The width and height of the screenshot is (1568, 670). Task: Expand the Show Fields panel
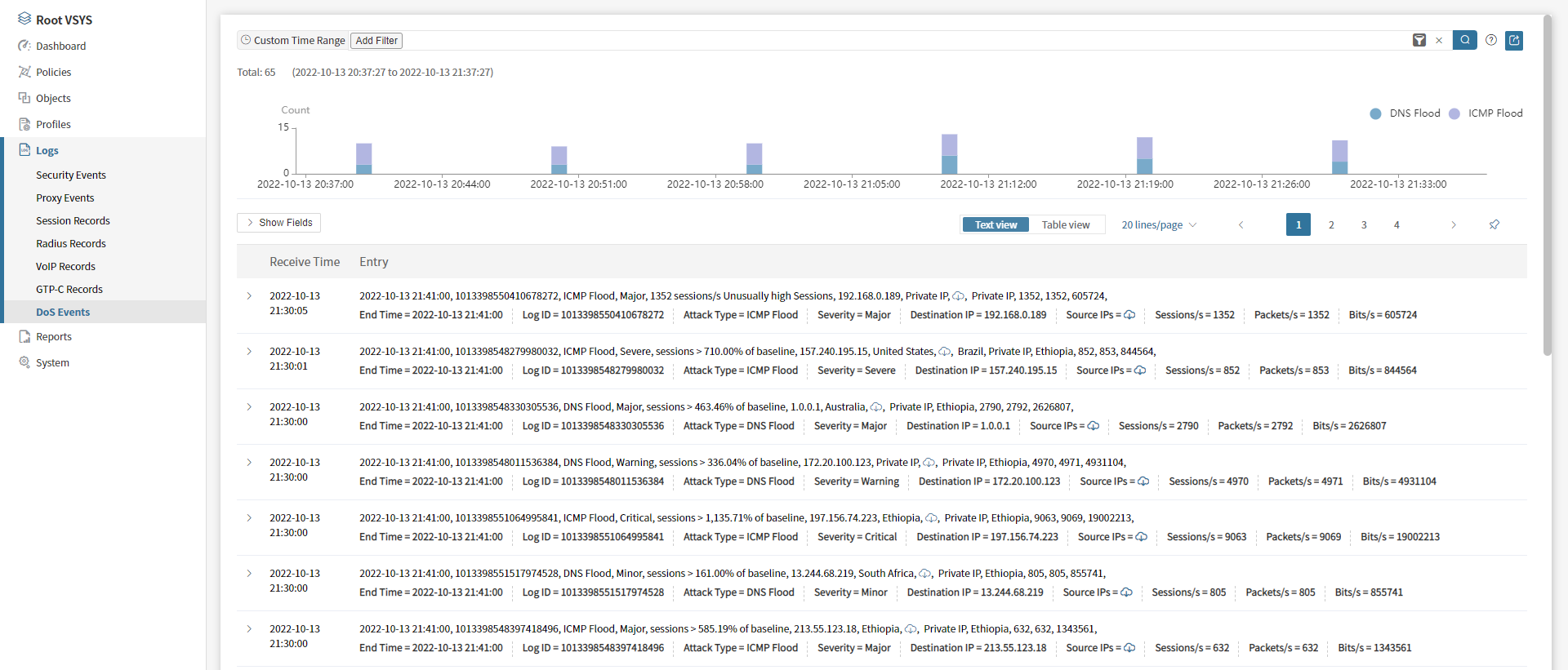point(279,223)
